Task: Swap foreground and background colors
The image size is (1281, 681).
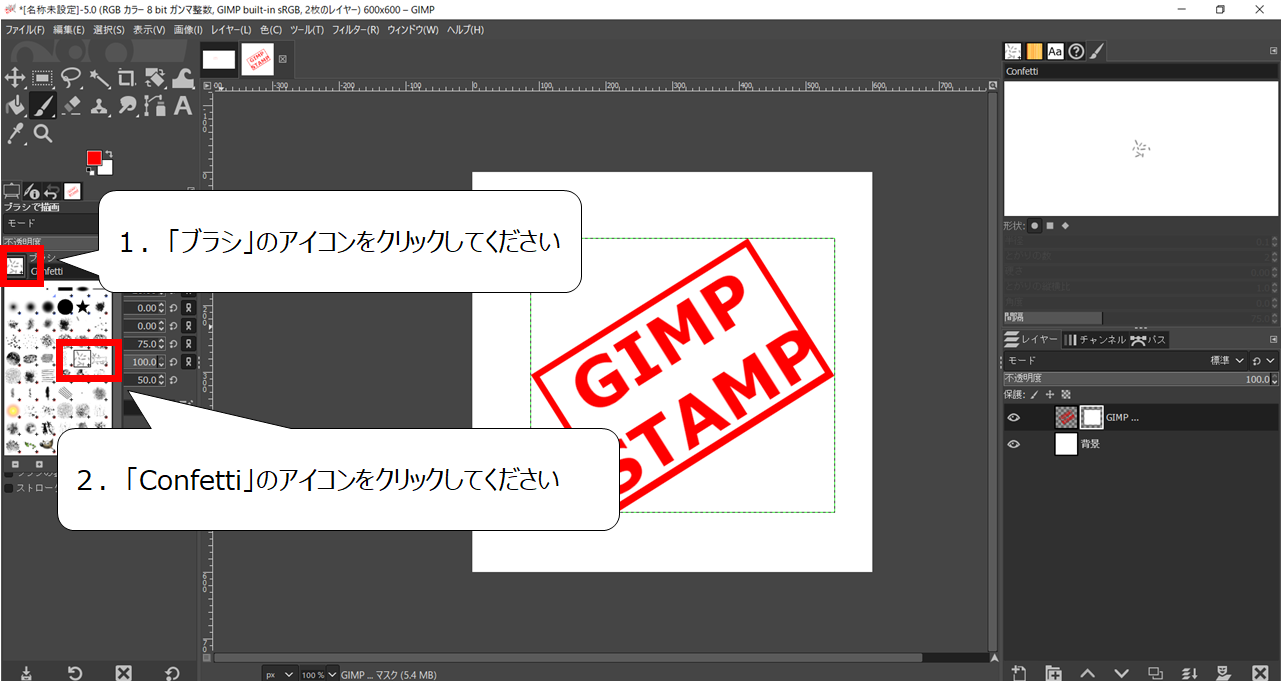Action: pos(109,154)
